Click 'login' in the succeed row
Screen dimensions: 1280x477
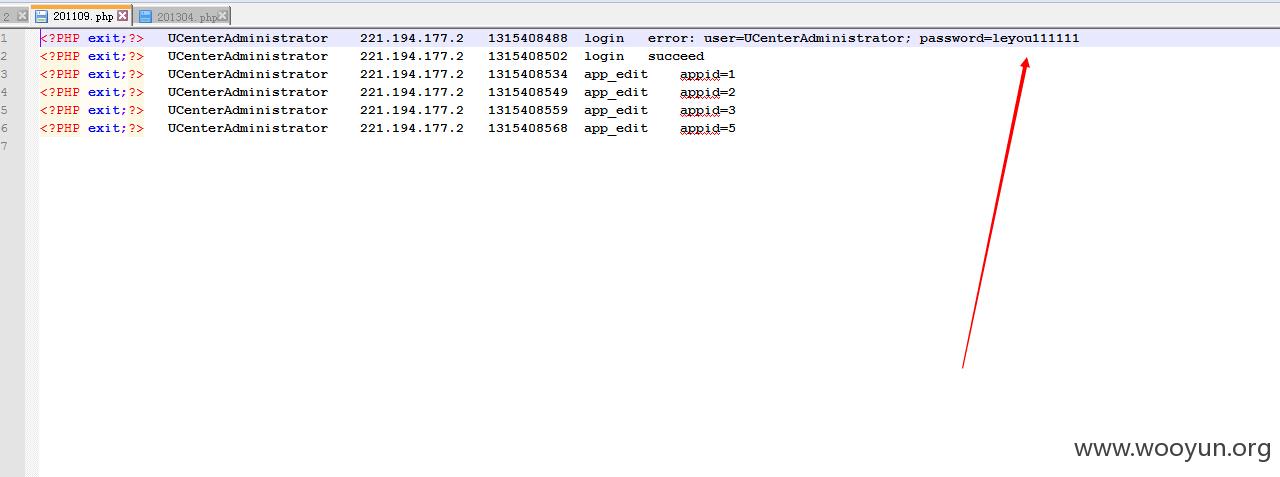604,56
